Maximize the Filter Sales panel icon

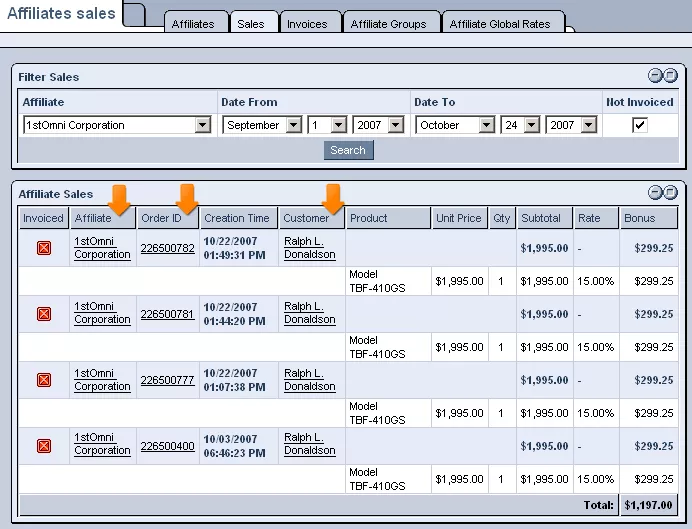(x=670, y=76)
